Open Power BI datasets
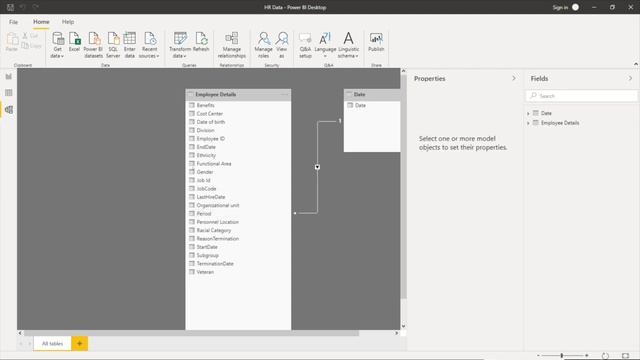The image size is (640, 360). (x=93, y=45)
